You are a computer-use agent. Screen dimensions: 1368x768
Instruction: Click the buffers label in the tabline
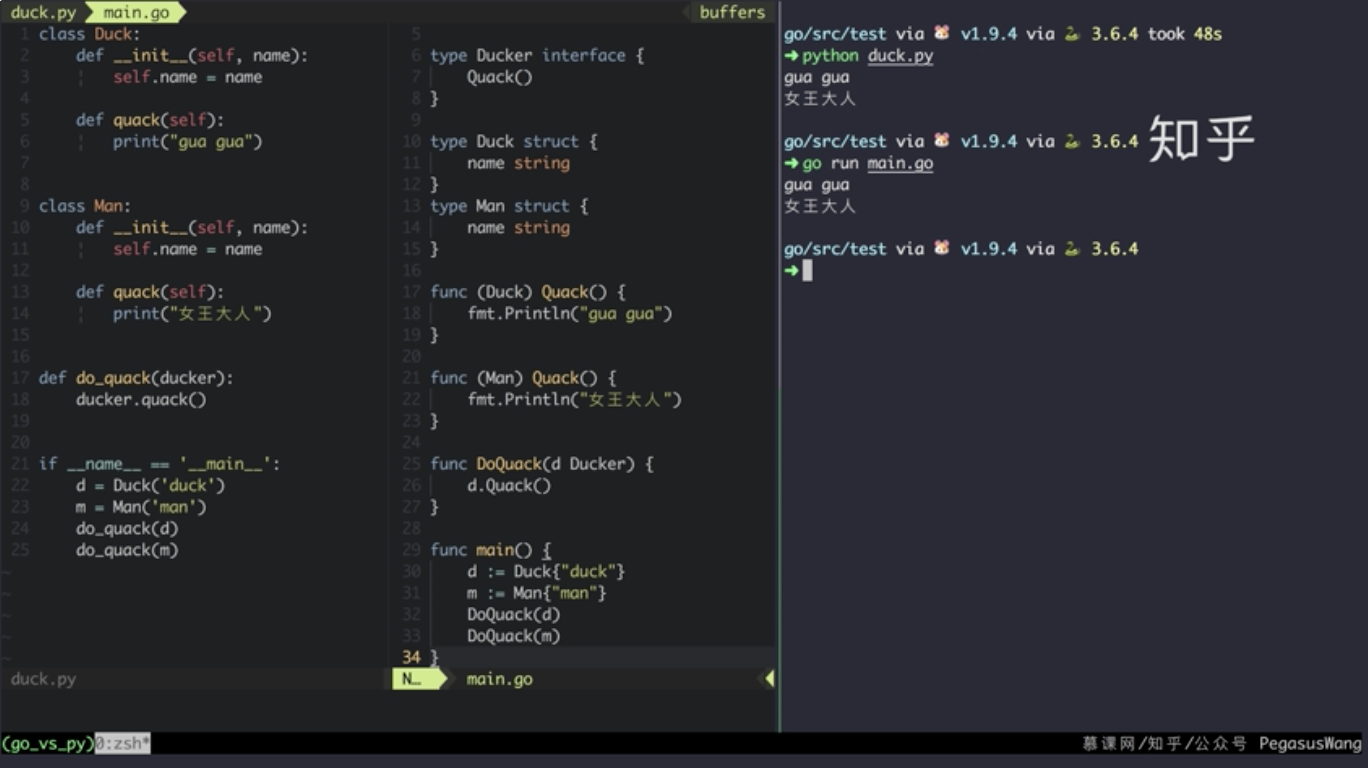tap(732, 13)
